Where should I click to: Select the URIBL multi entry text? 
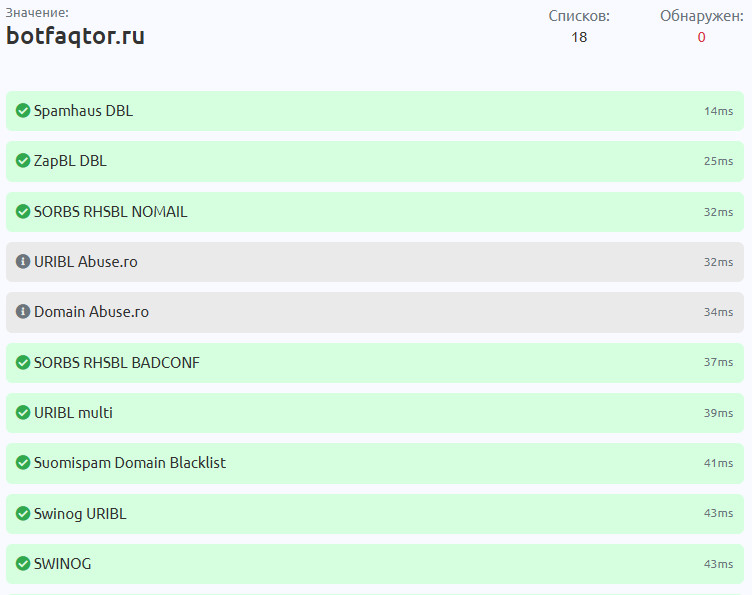(x=73, y=413)
